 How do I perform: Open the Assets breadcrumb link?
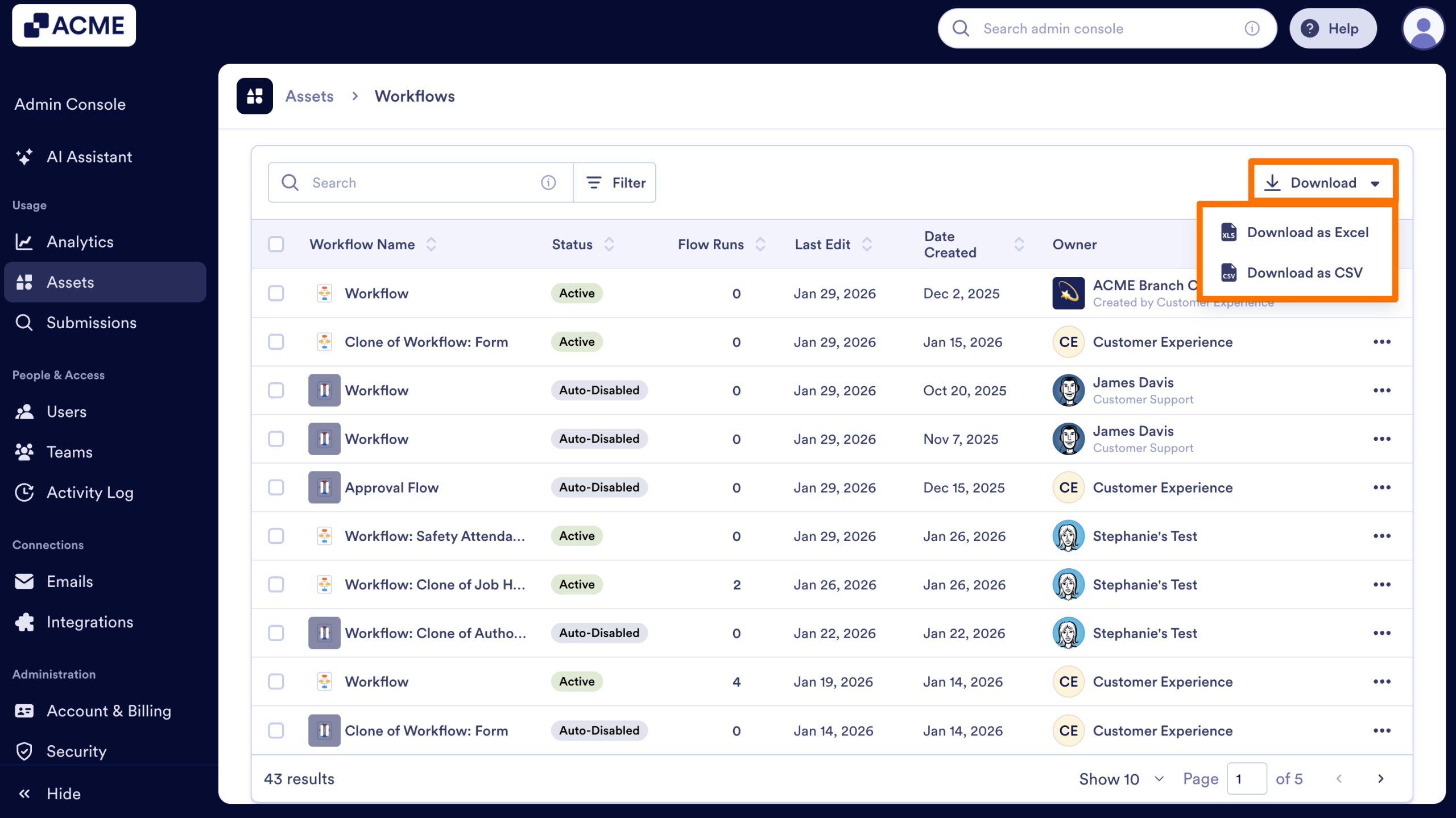click(x=309, y=96)
